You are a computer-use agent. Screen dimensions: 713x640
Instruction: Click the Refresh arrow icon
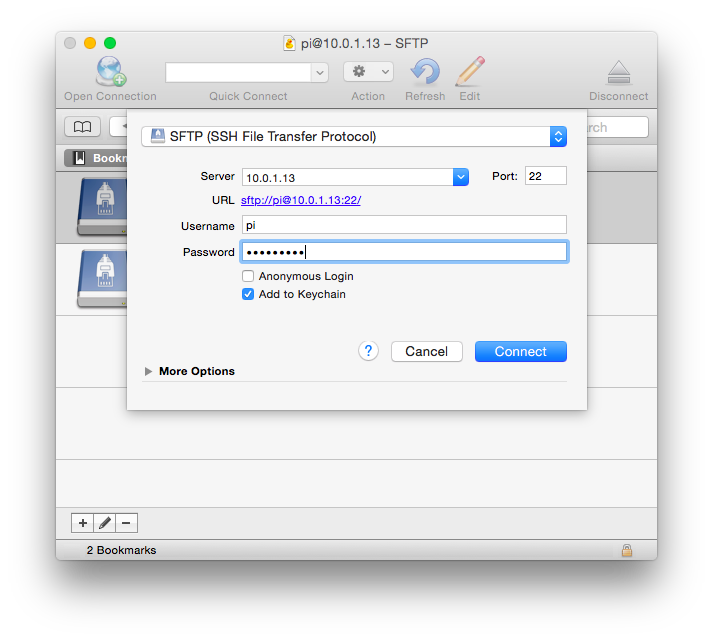point(425,71)
